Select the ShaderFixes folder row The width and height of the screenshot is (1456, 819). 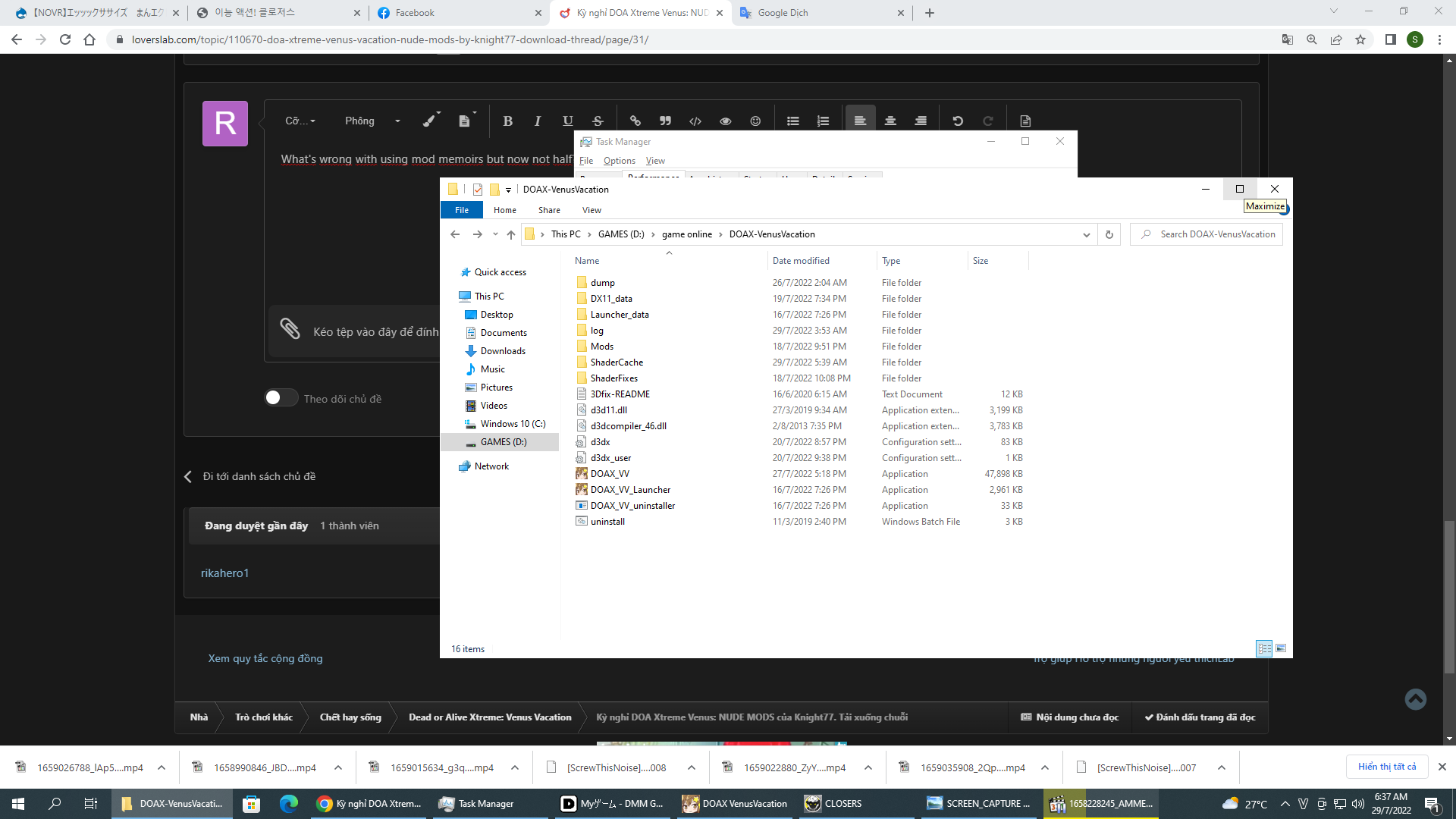coord(799,378)
